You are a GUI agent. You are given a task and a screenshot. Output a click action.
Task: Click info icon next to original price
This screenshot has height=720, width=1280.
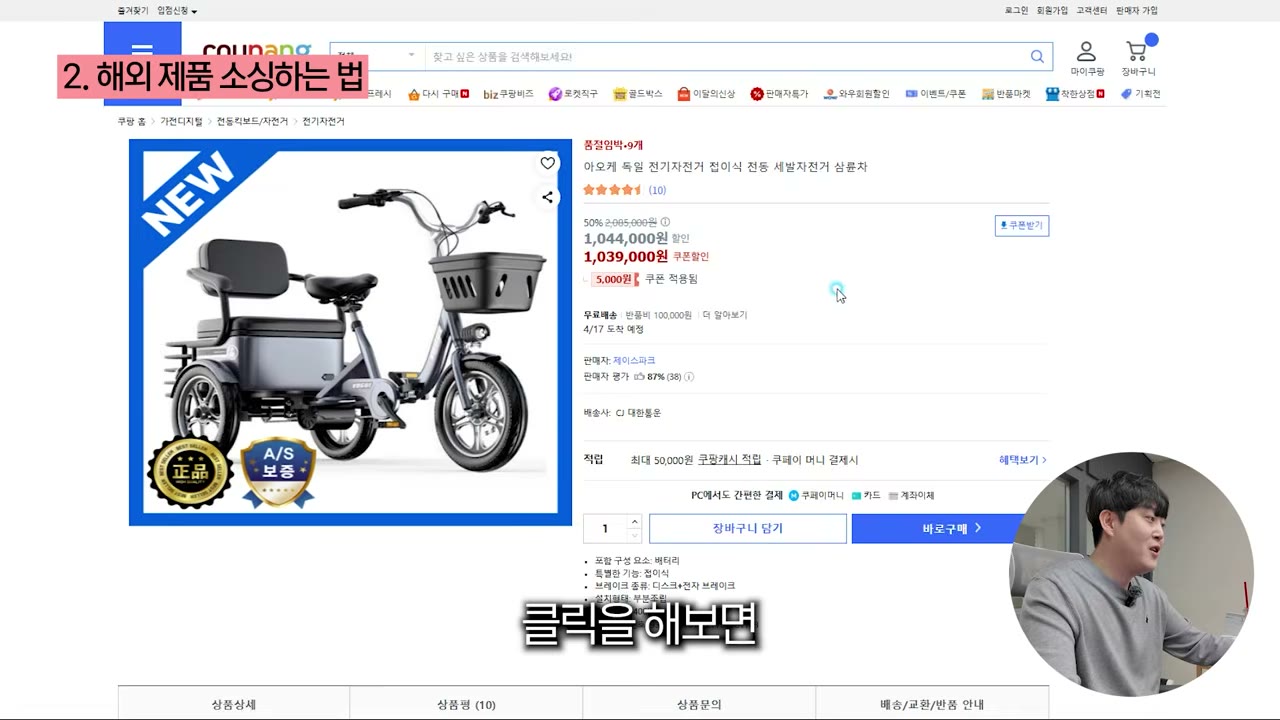click(x=665, y=222)
